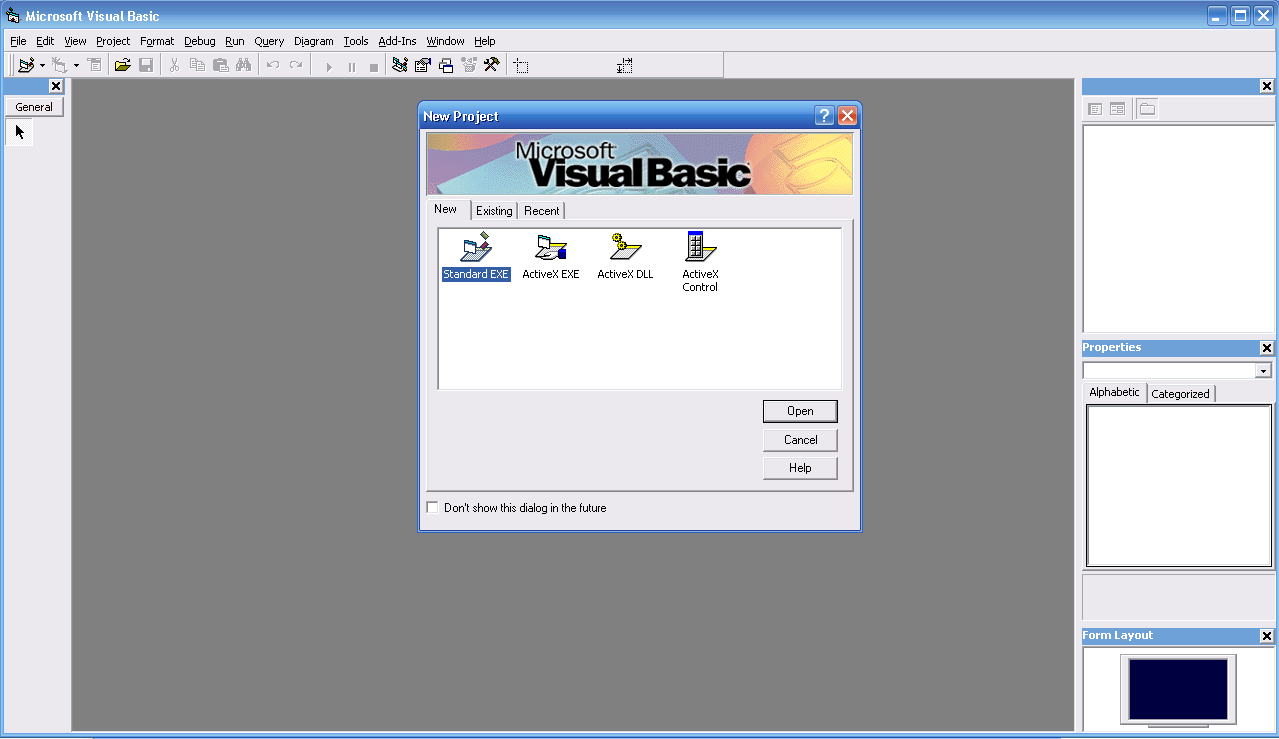
Task: Open the Window menu
Action: (445, 41)
